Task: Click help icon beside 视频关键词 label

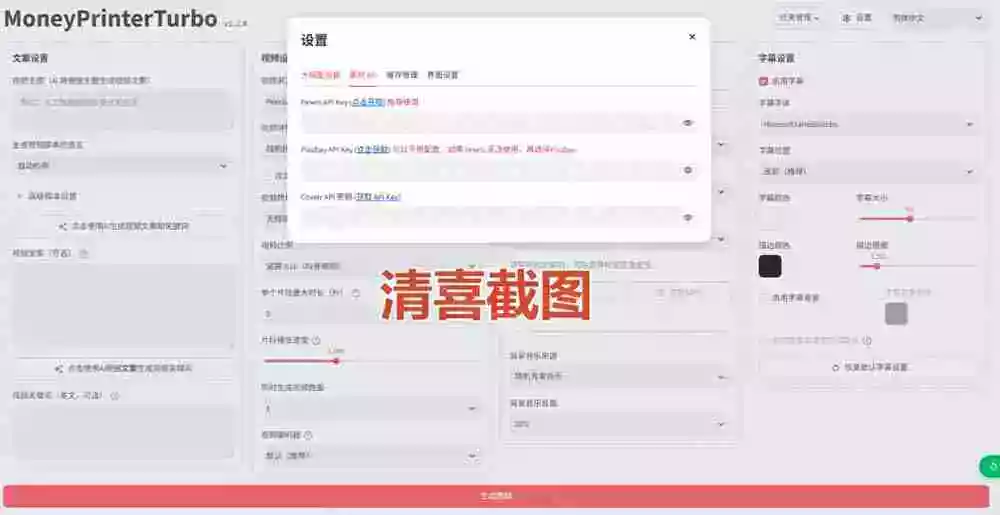Action: point(115,396)
